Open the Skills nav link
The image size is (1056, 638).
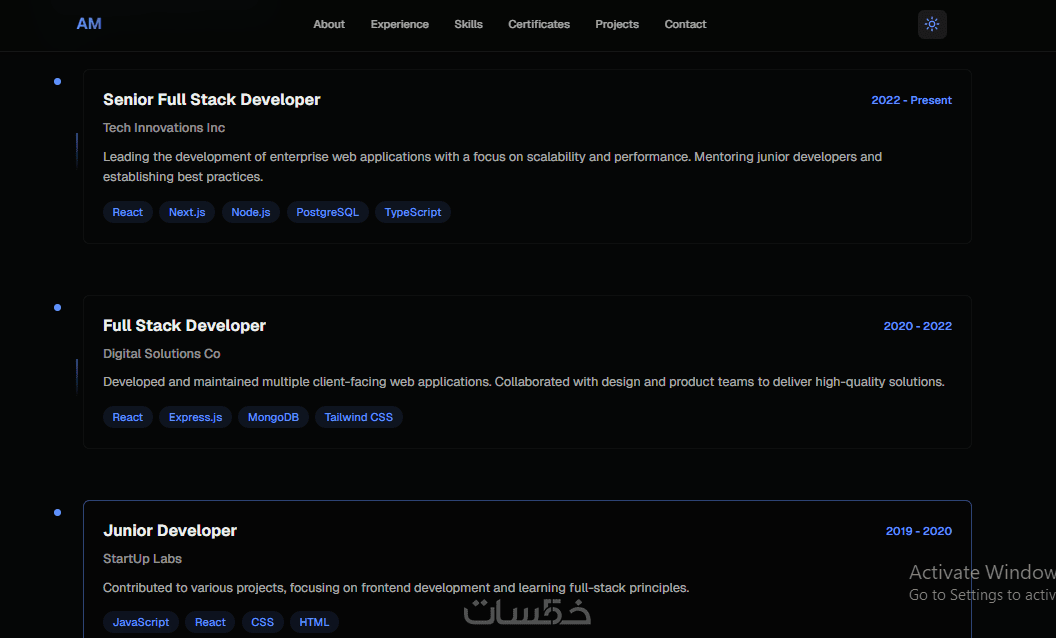click(468, 24)
